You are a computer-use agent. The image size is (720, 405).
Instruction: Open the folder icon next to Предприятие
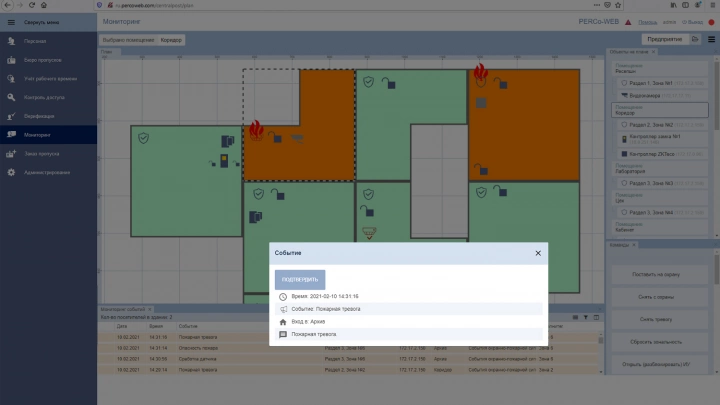695,38
